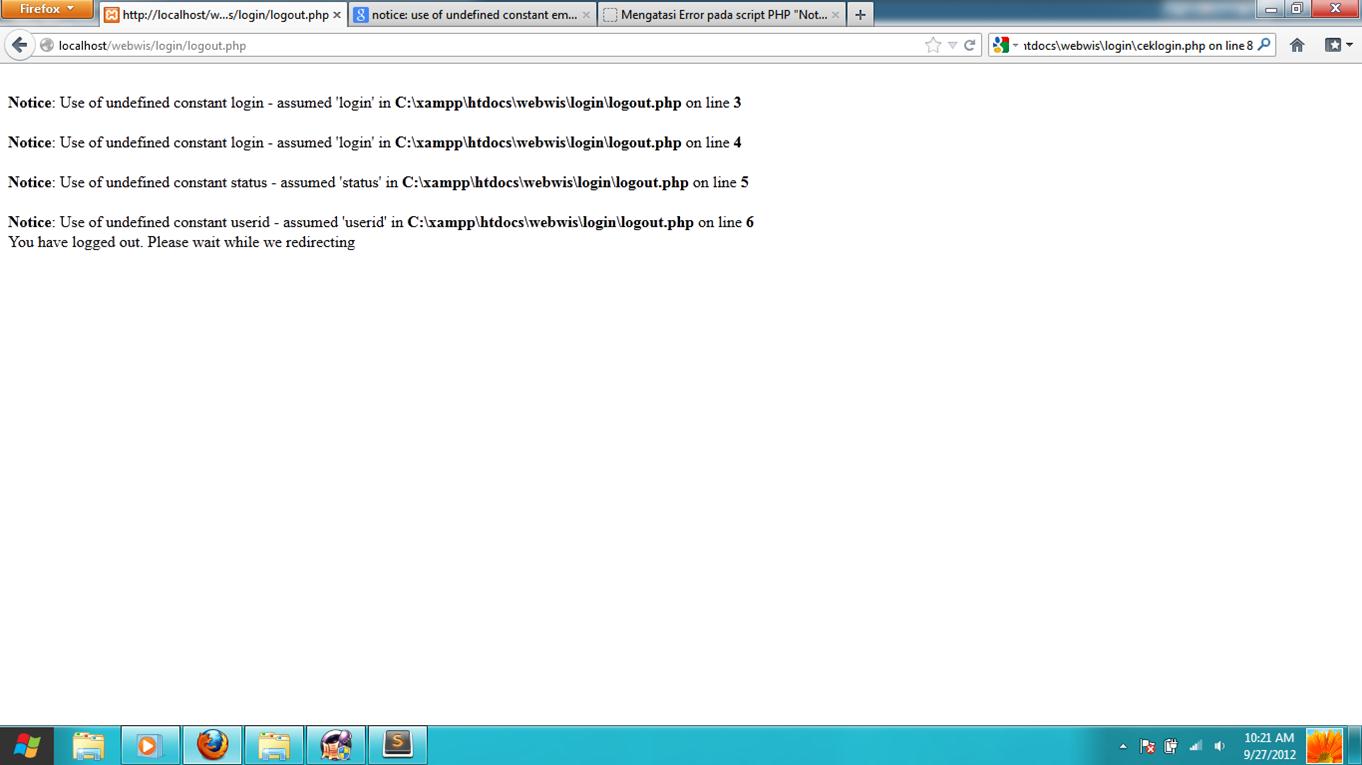Open the network signal tray icon
Viewport: 1362px width, 765px height.
1195,746
